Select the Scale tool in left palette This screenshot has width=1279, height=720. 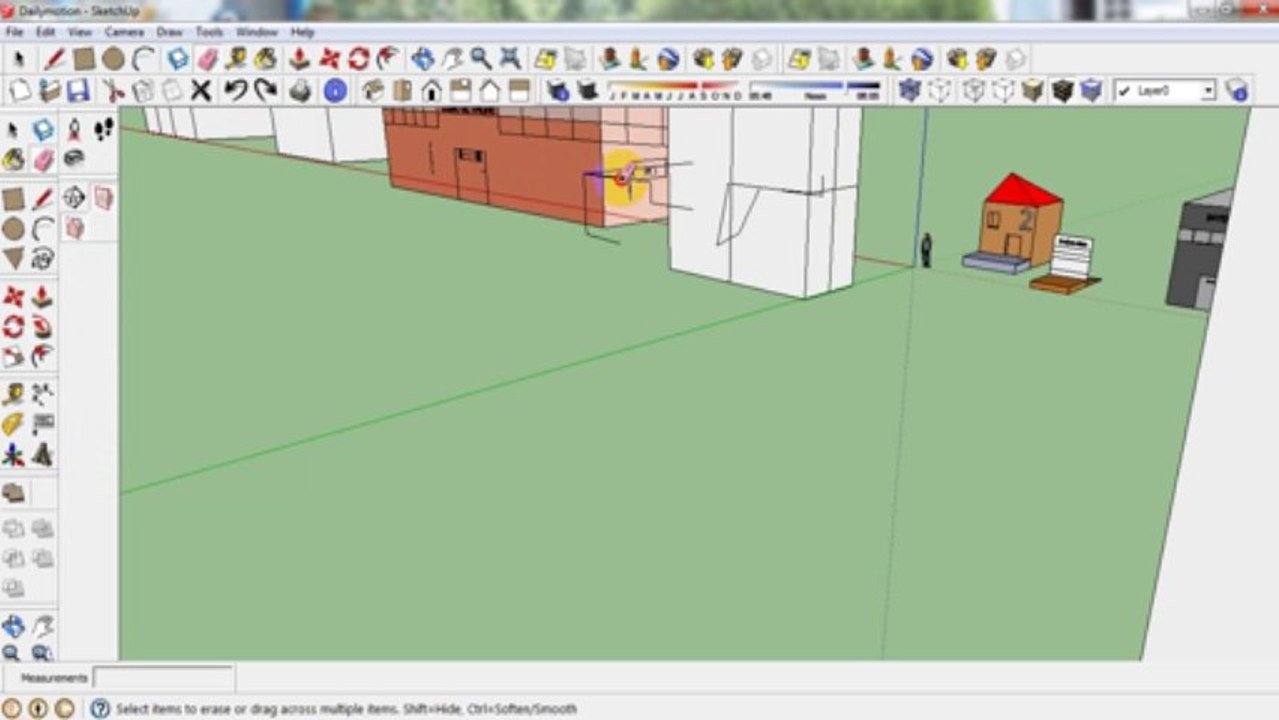point(14,356)
